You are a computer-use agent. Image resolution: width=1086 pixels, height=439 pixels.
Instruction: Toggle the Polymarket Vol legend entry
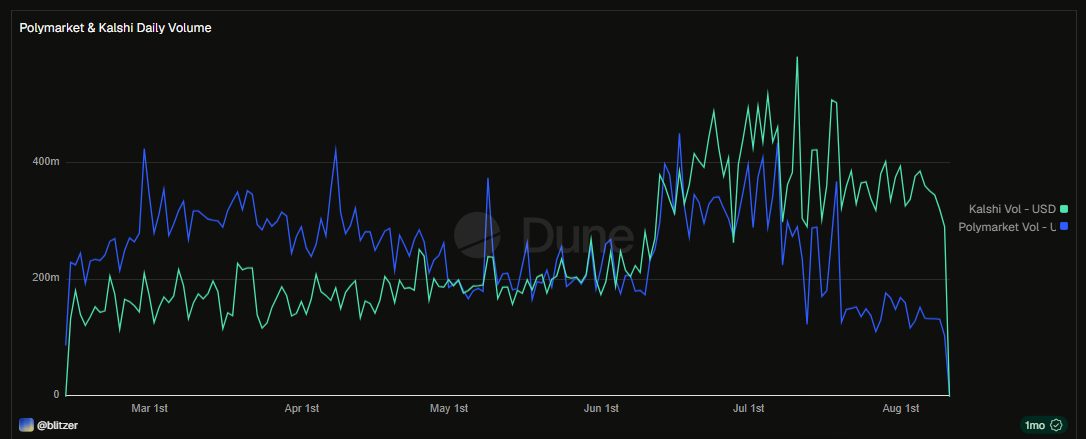[x=1013, y=226]
